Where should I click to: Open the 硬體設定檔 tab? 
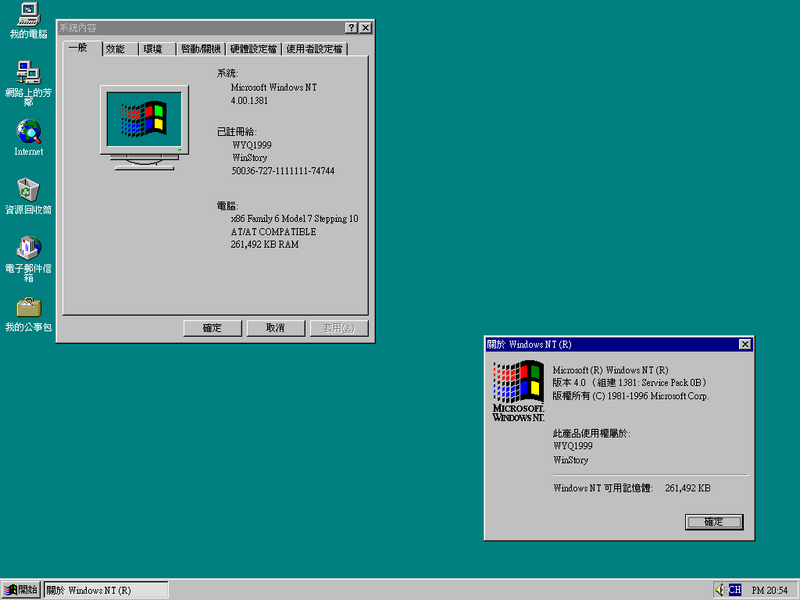254,49
